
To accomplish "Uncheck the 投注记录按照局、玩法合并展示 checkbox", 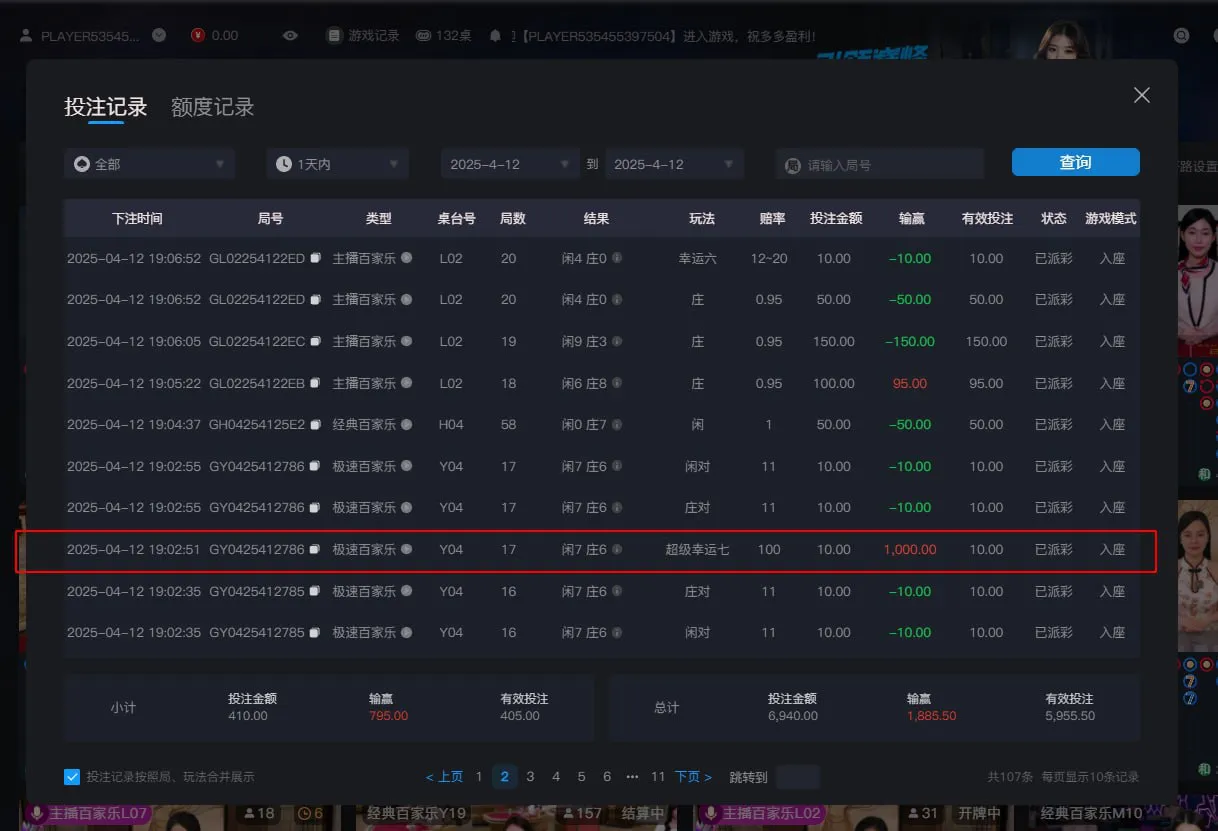I will point(71,776).
